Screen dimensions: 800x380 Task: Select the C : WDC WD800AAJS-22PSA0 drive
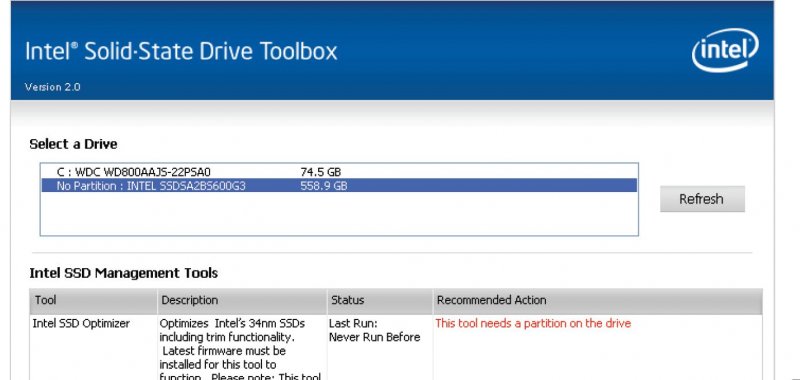point(339,172)
